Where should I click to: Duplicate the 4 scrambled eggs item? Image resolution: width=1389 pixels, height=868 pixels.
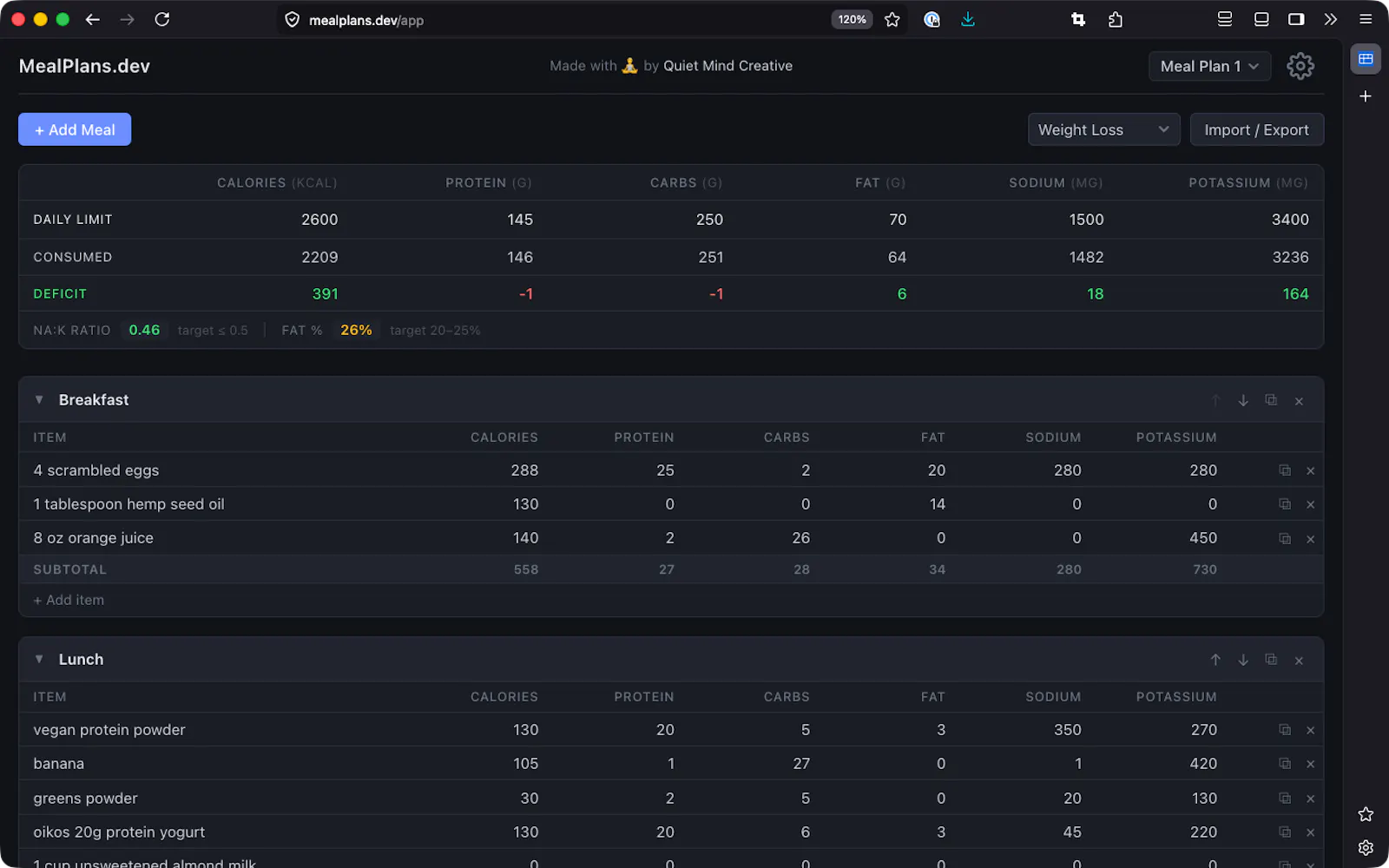pyautogui.click(x=1285, y=470)
